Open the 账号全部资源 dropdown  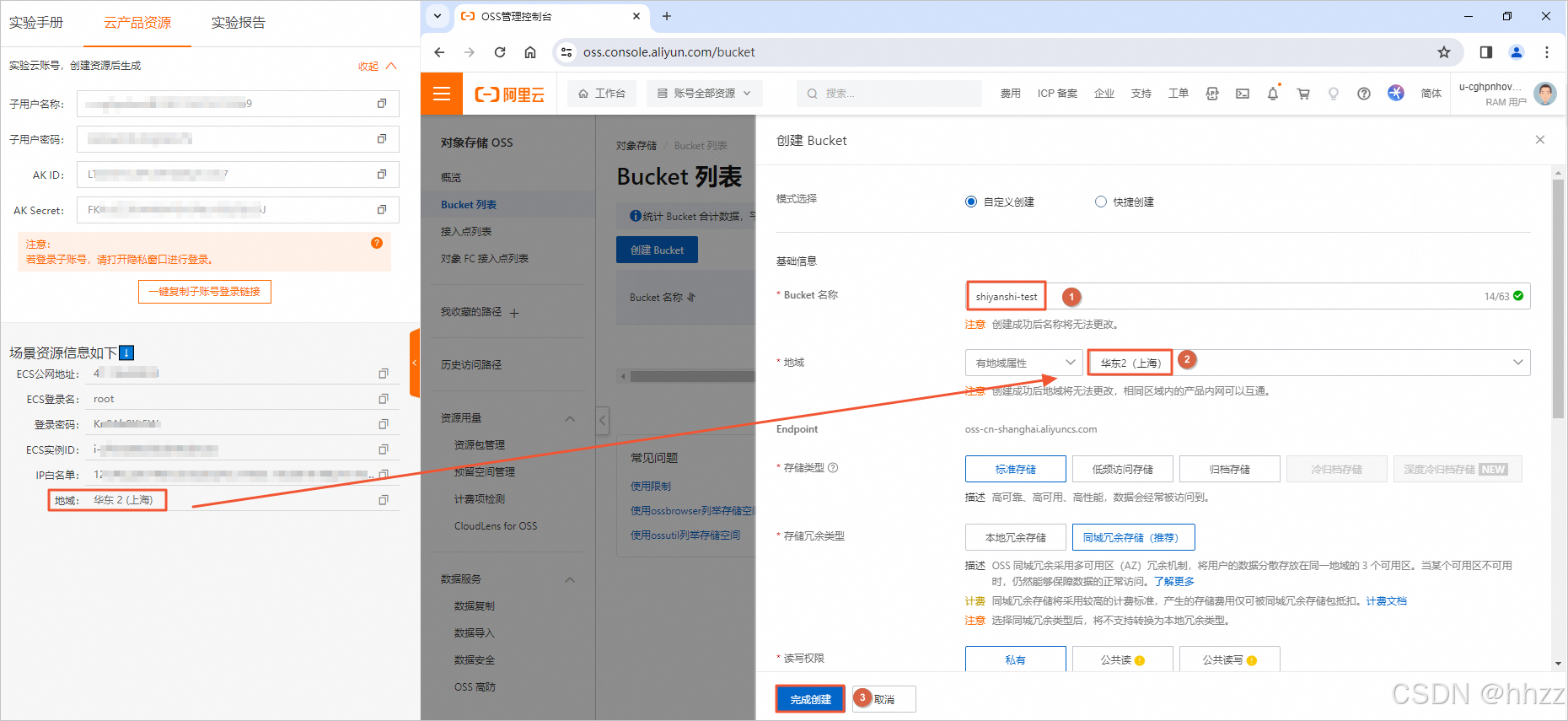(705, 94)
